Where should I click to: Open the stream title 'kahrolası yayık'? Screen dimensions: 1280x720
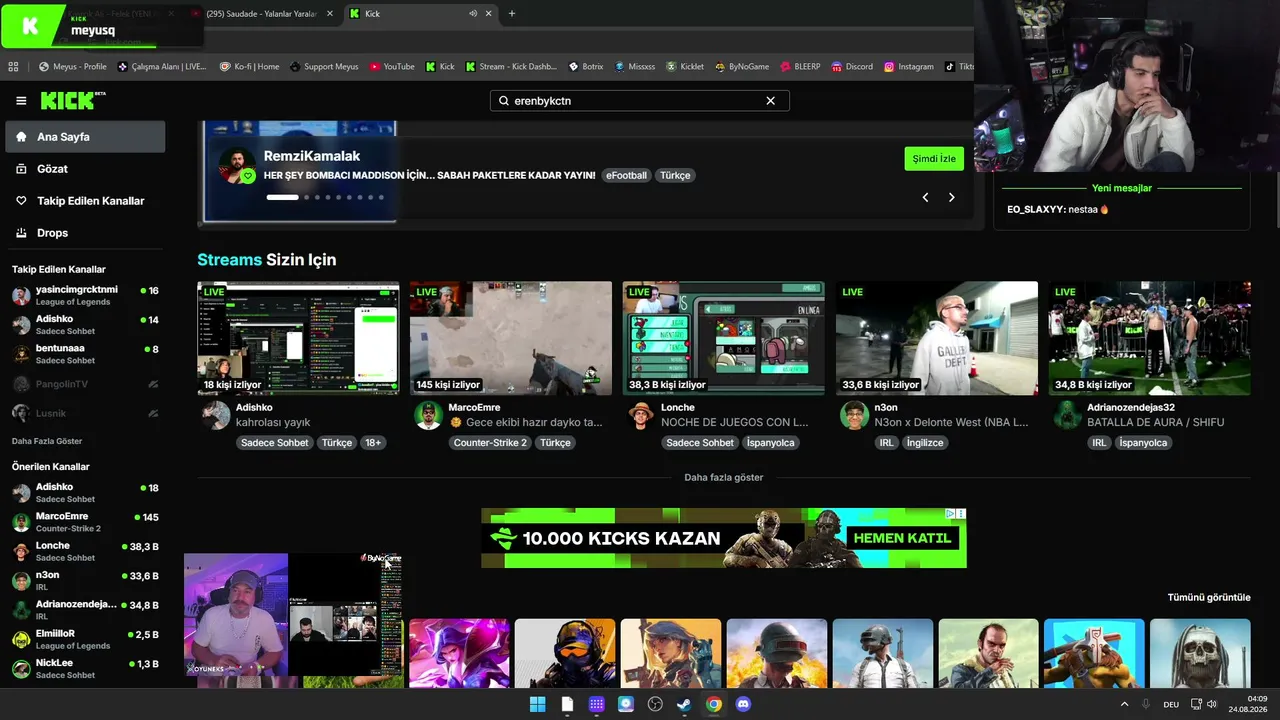273,422
